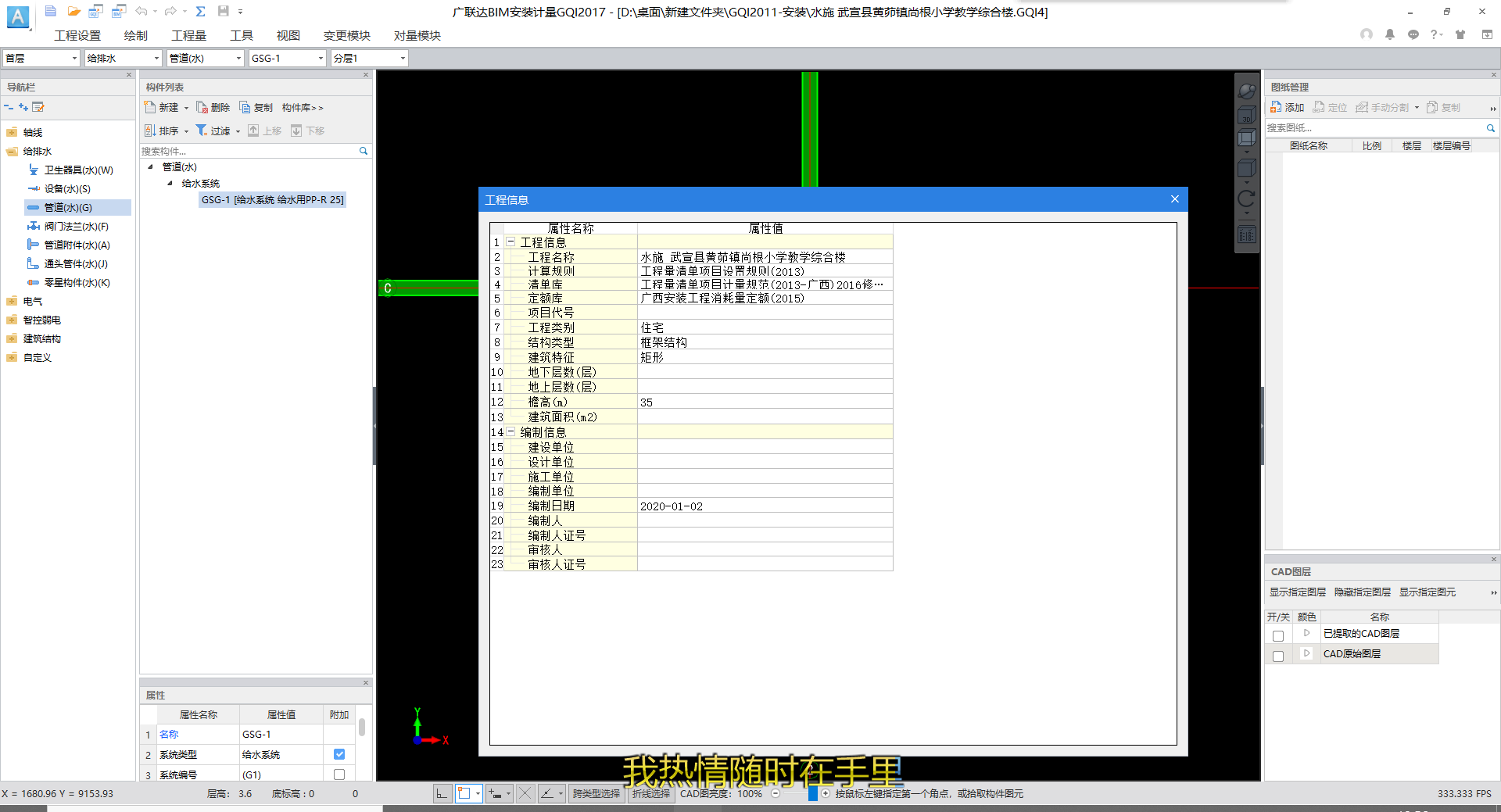Click the notification bell icon
This screenshot has height=812, width=1501.
[1390, 34]
